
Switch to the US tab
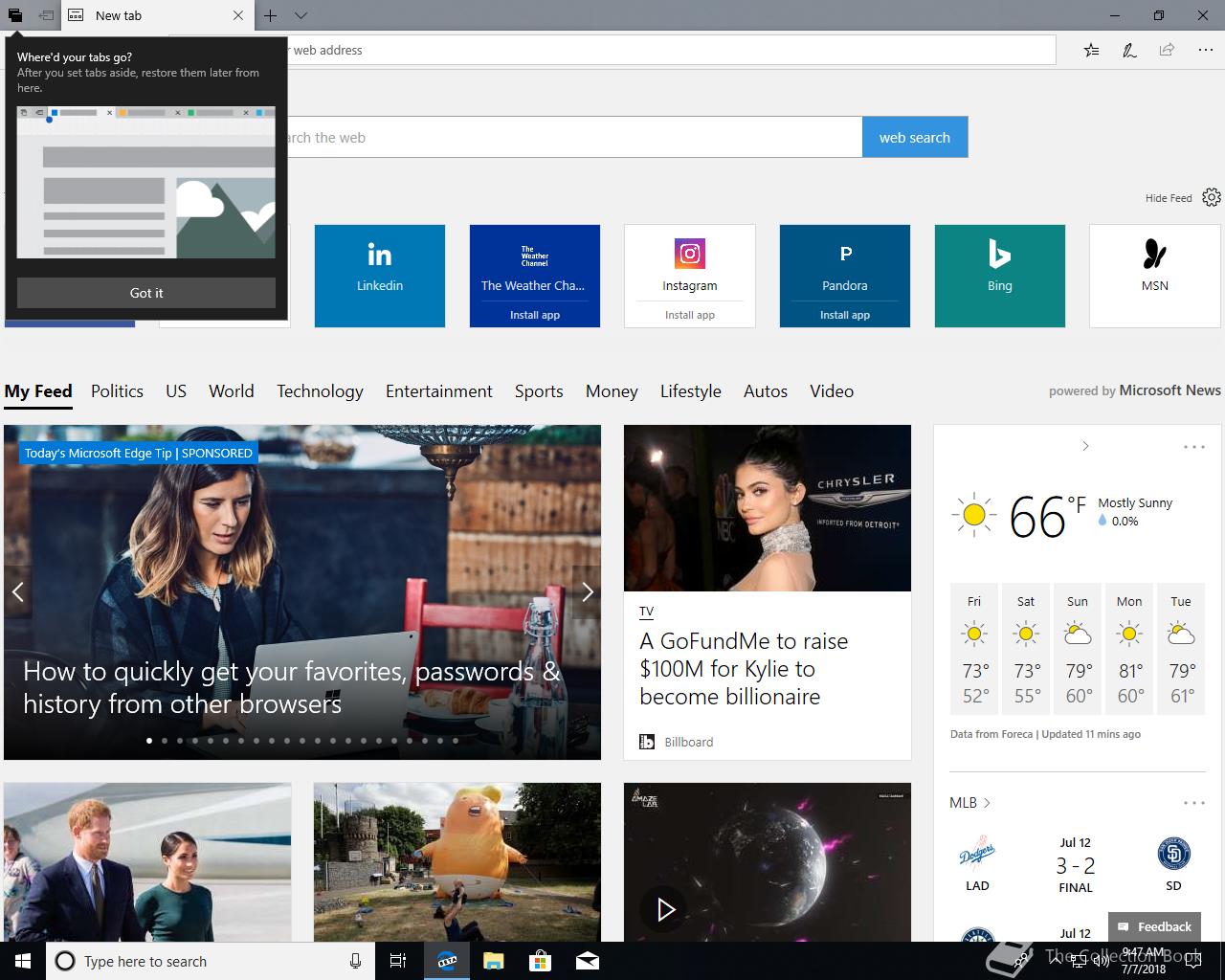pyautogui.click(x=176, y=391)
